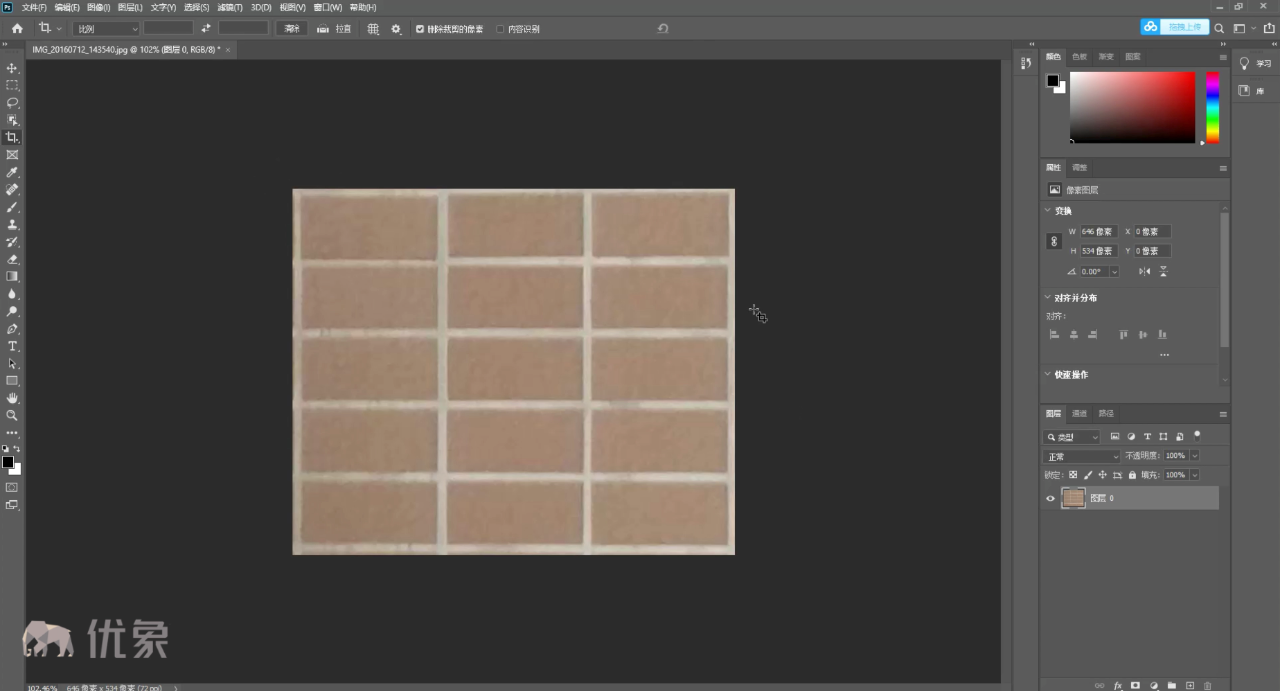Click the 拉直 straighten button
The image size is (1280, 691).
(335, 29)
